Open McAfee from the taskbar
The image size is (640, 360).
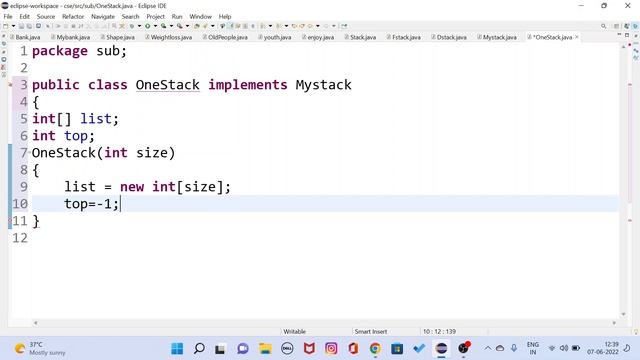tap(309, 349)
